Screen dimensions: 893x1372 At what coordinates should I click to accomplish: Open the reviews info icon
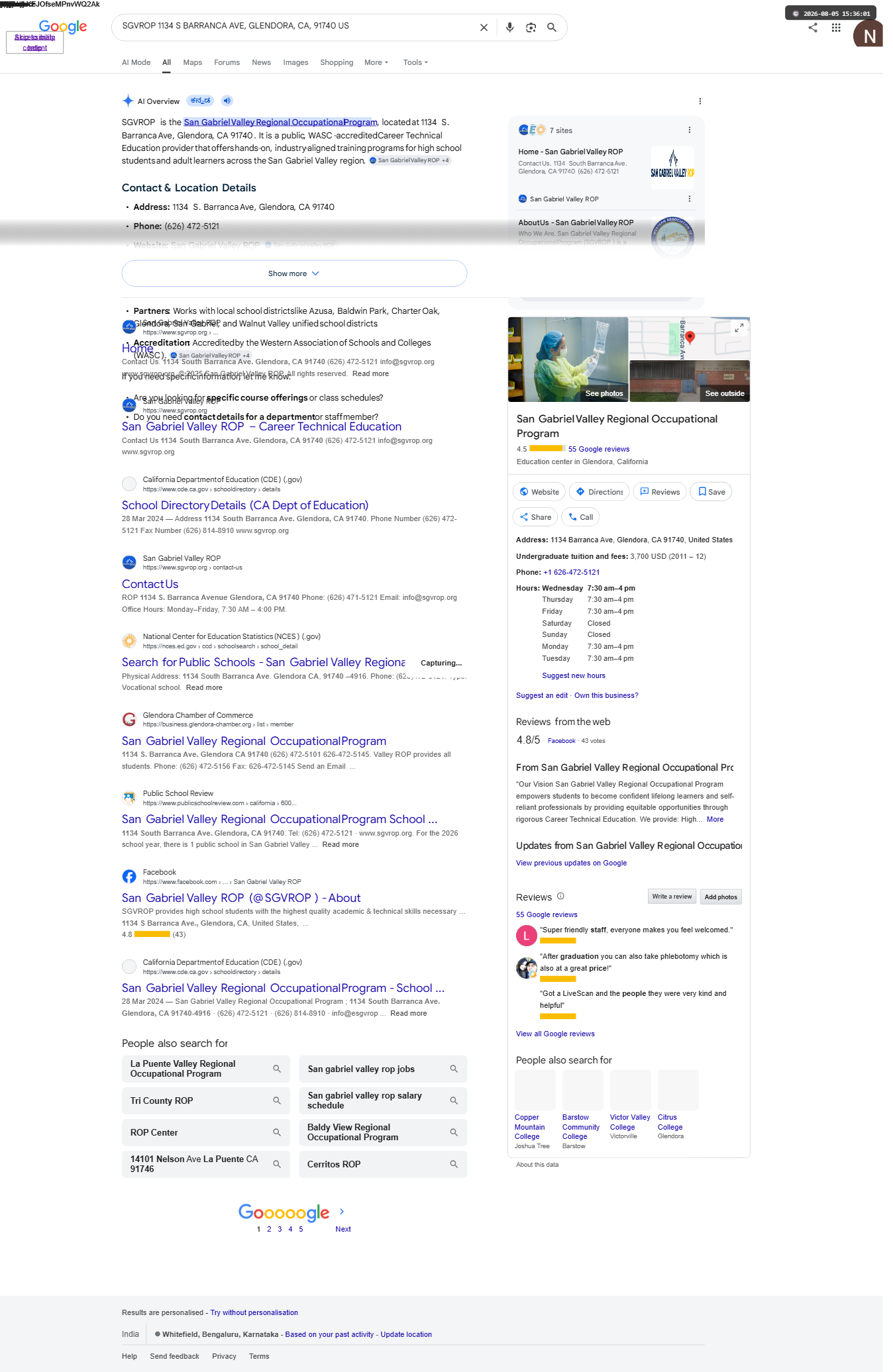coord(560,897)
